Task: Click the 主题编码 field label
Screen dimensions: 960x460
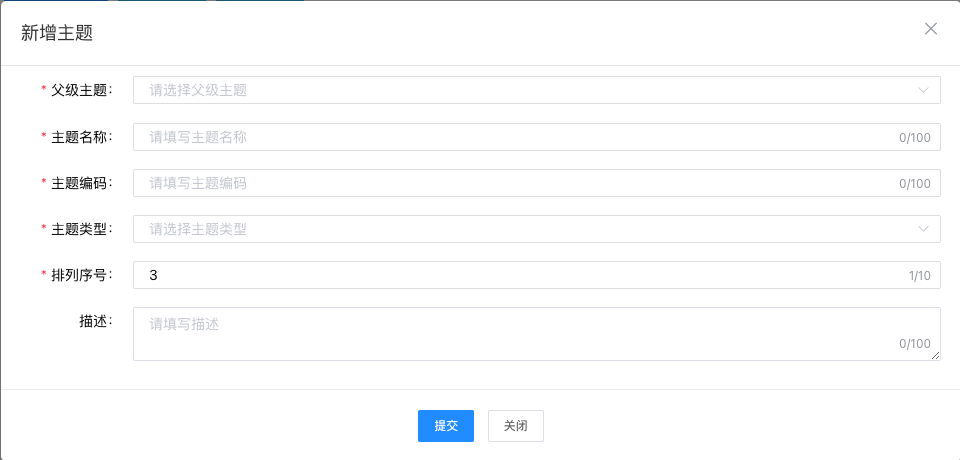Action: click(x=82, y=183)
